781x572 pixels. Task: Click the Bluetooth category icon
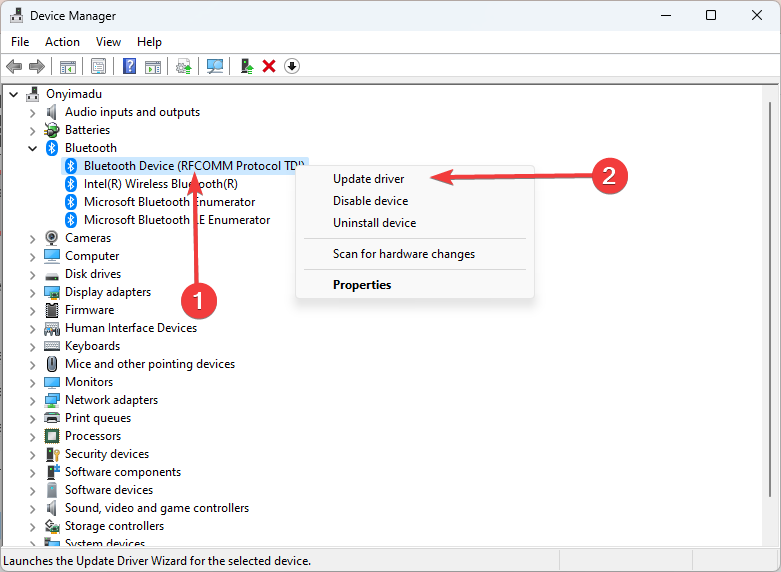point(52,148)
